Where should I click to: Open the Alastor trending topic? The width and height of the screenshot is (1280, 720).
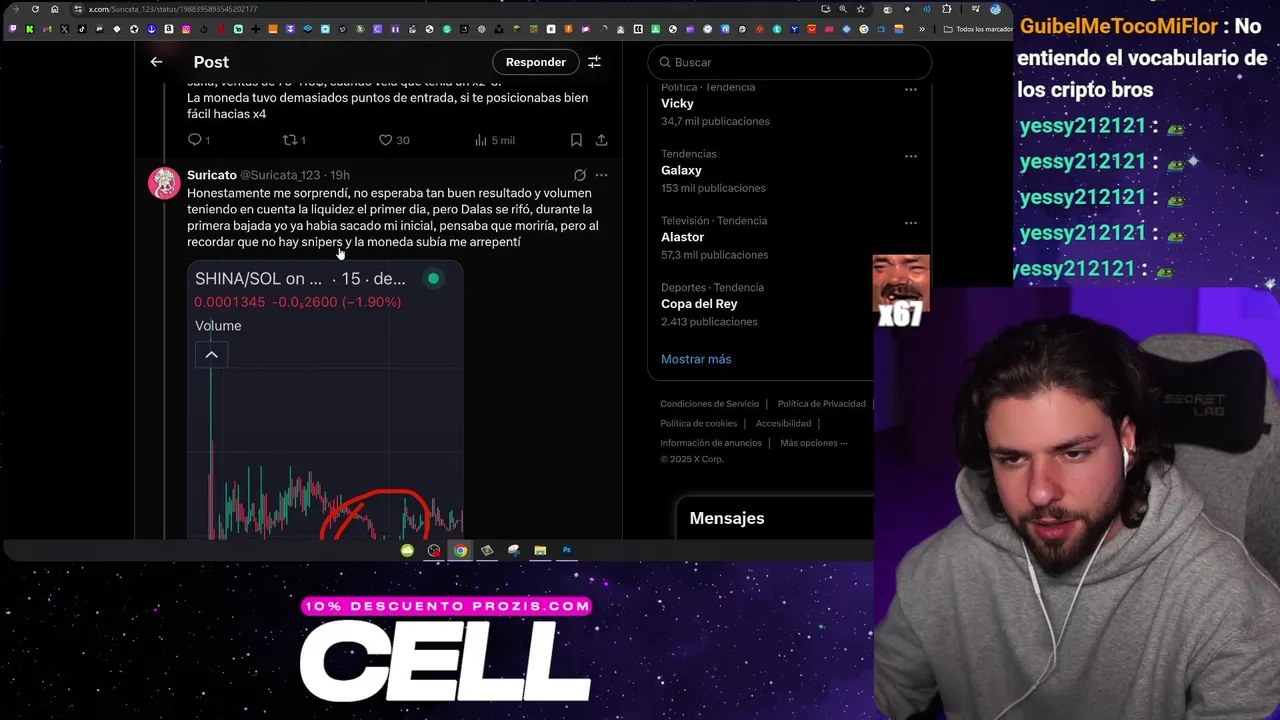[682, 237]
